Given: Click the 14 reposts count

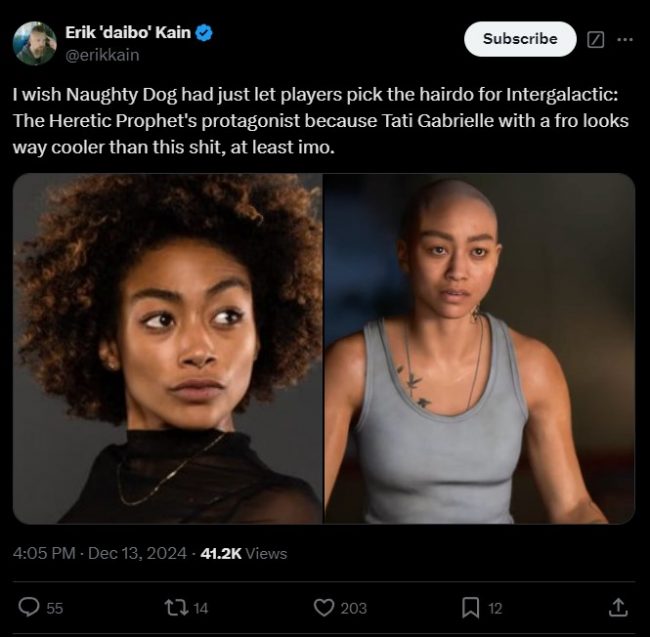Looking at the screenshot, I should [201, 608].
